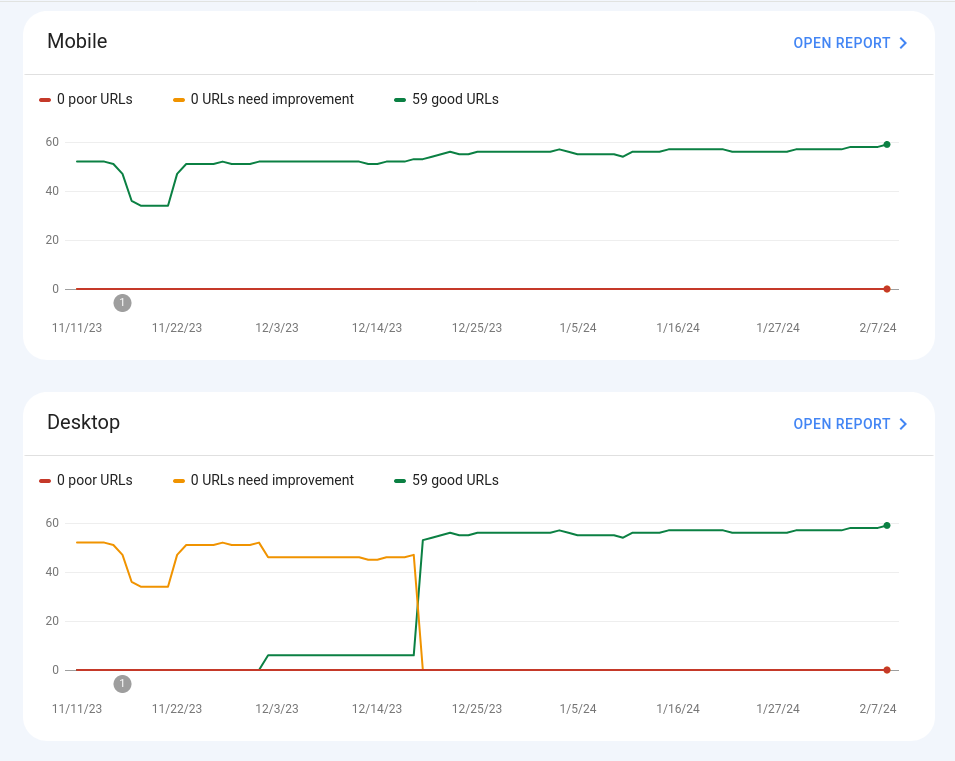The width and height of the screenshot is (955, 761).
Task: Click Desktop red poor URLs endpoint dot
Action: [887, 670]
